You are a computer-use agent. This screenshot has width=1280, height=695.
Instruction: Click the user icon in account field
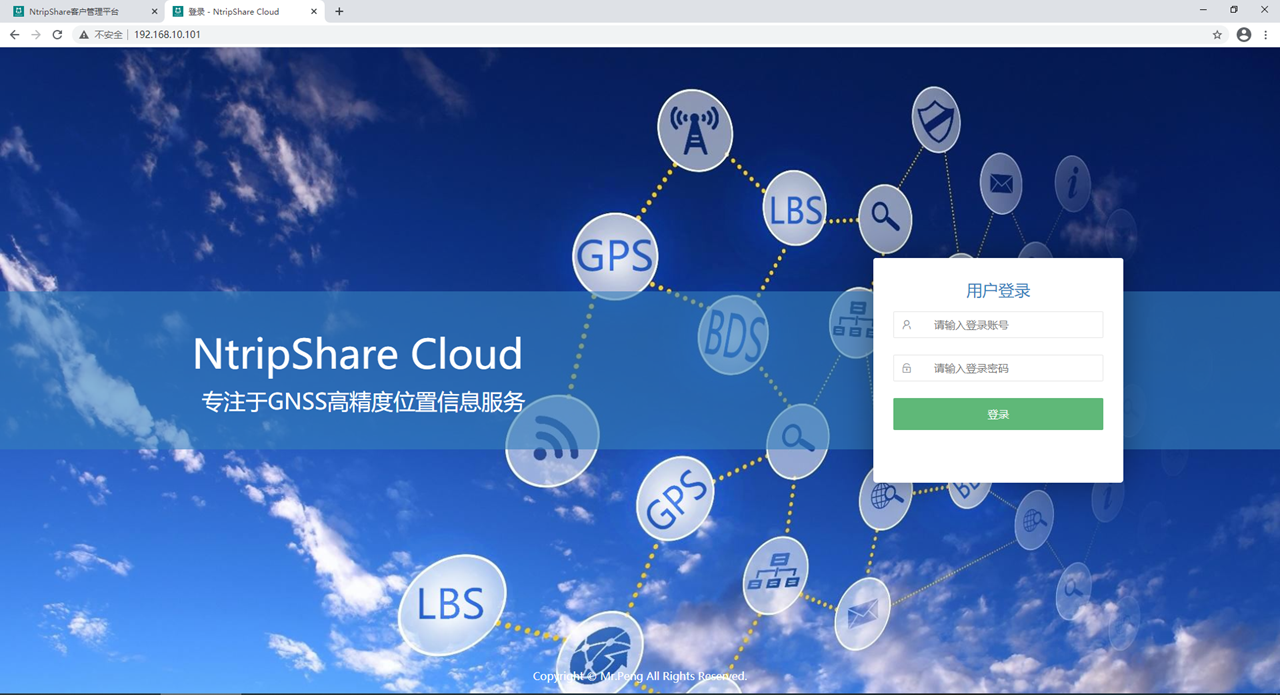(907, 325)
